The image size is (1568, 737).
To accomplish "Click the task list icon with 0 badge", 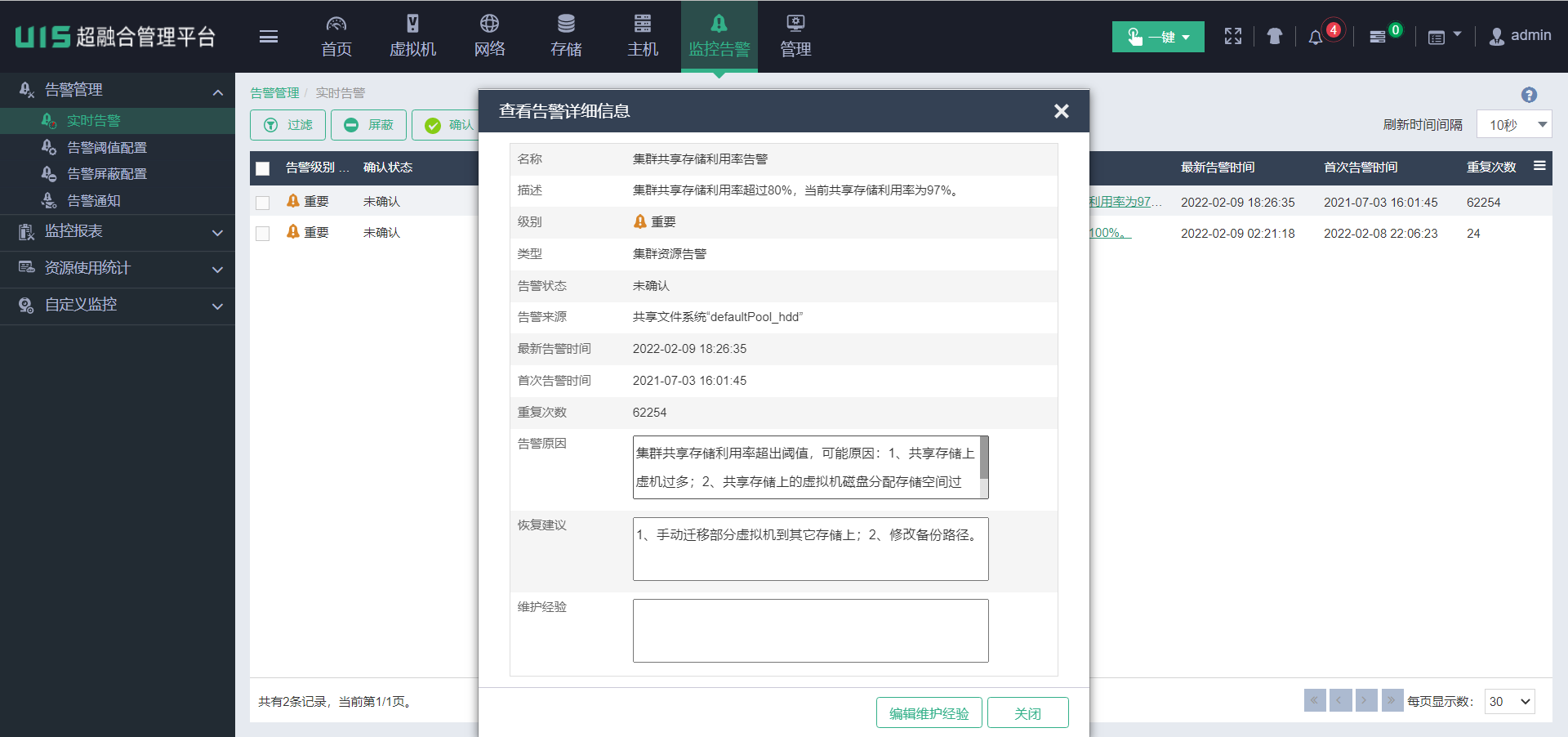I will click(x=1378, y=37).
